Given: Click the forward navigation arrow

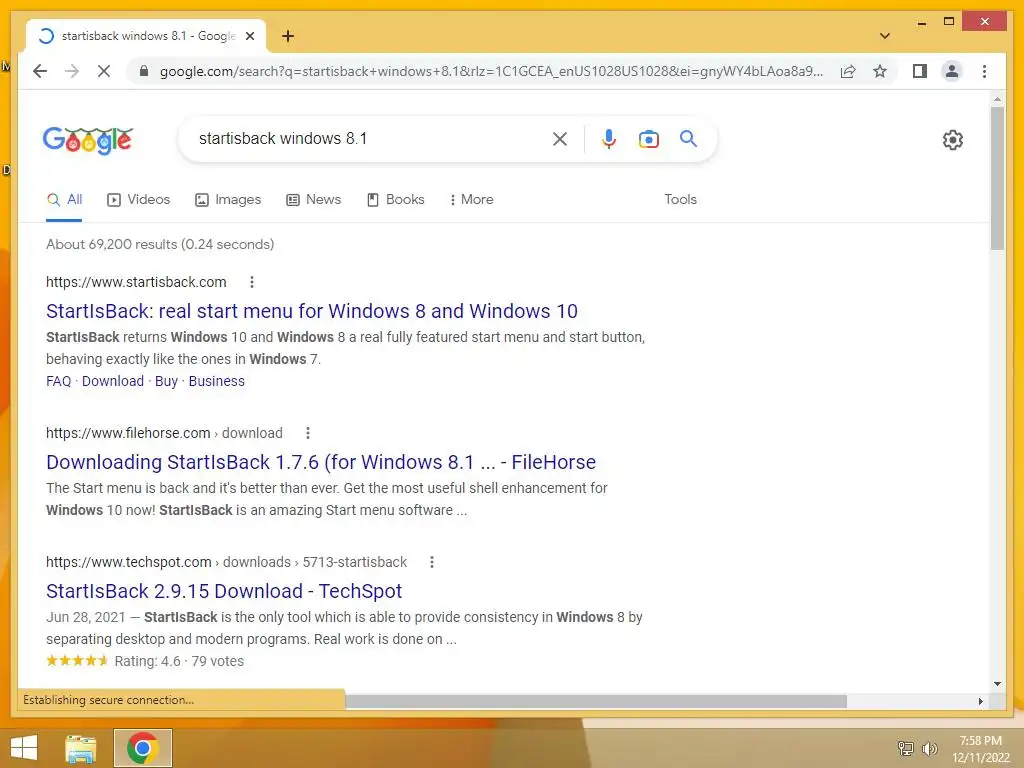Looking at the screenshot, I should pyautogui.click(x=72, y=71).
